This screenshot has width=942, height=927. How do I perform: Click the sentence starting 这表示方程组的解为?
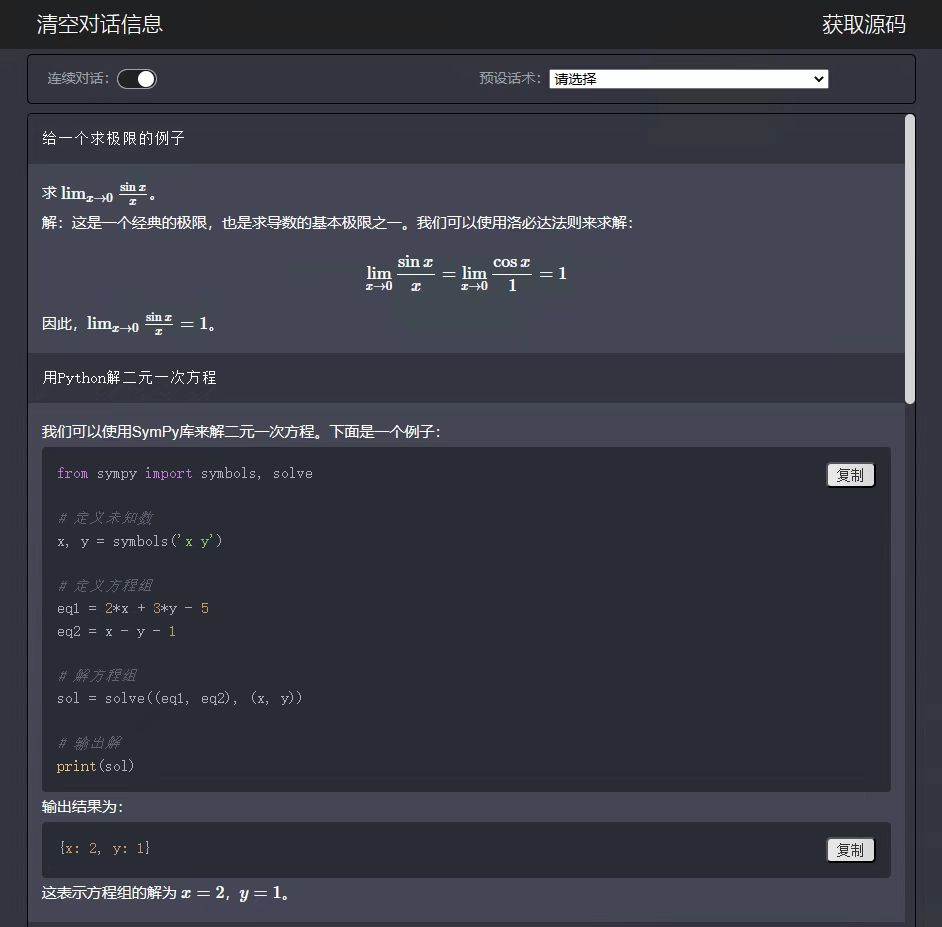tap(165, 893)
